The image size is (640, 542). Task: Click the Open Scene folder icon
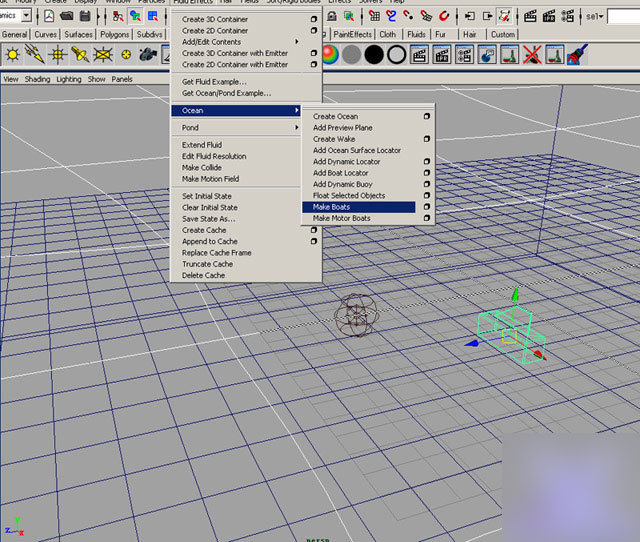pos(67,16)
